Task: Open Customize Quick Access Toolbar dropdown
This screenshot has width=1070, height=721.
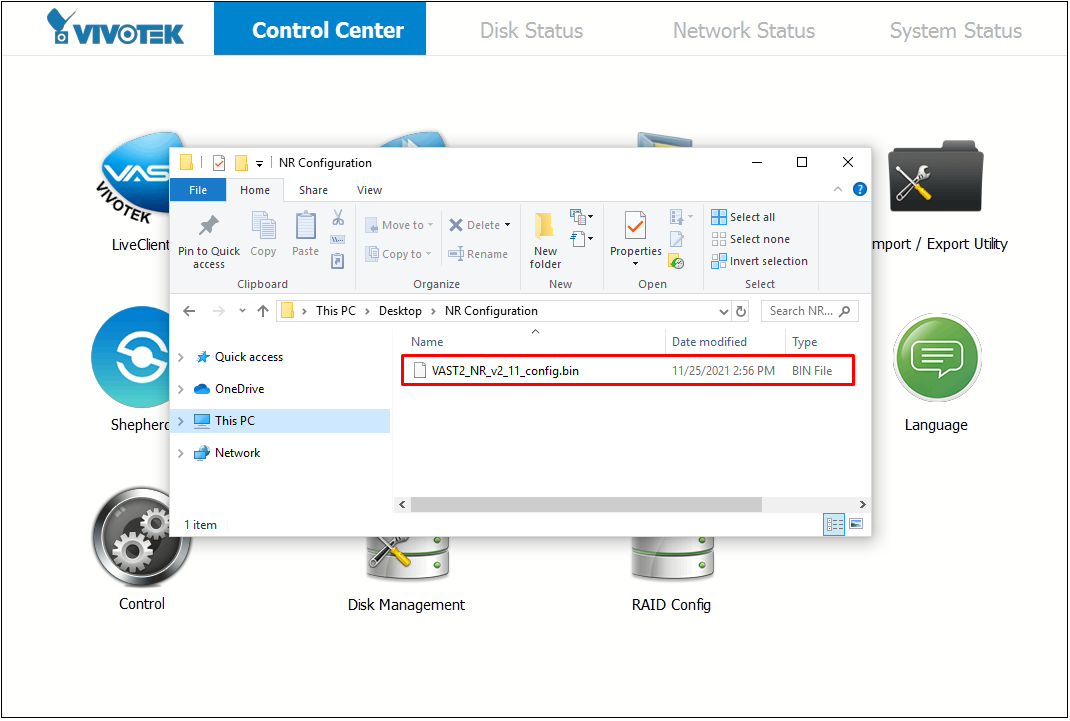Action: click(x=259, y=164)
